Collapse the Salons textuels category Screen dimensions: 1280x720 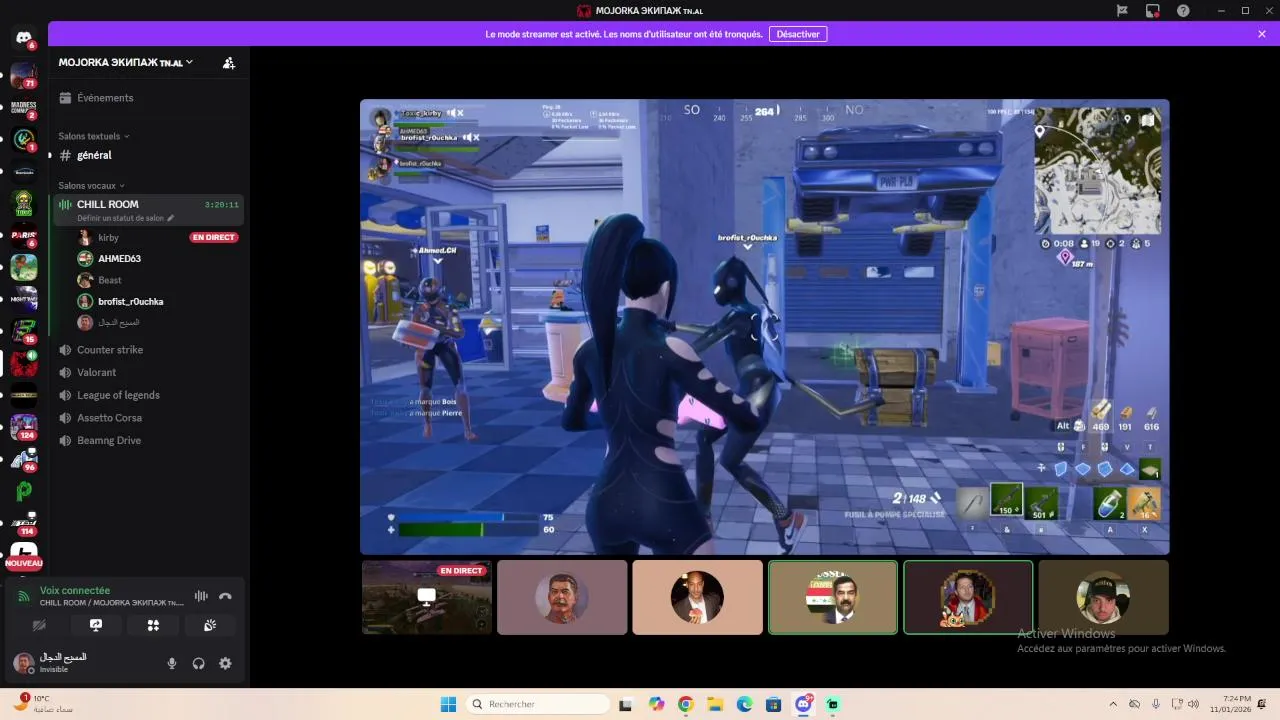click(94, 136)
